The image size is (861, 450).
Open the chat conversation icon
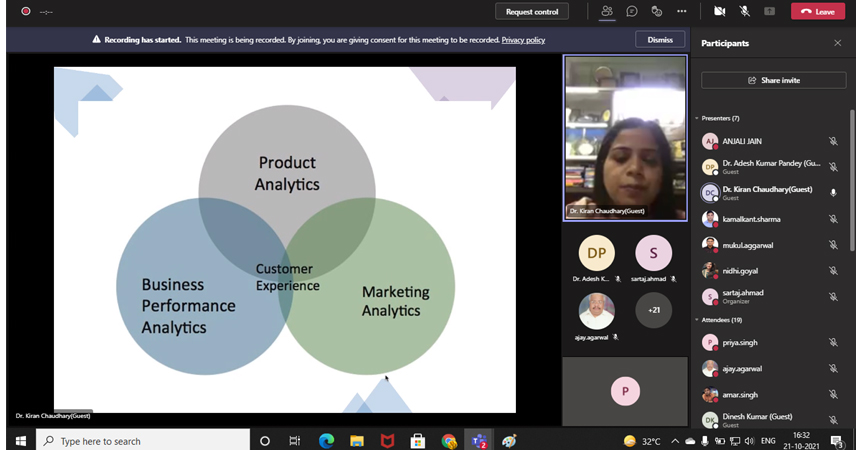pos(632,11)
